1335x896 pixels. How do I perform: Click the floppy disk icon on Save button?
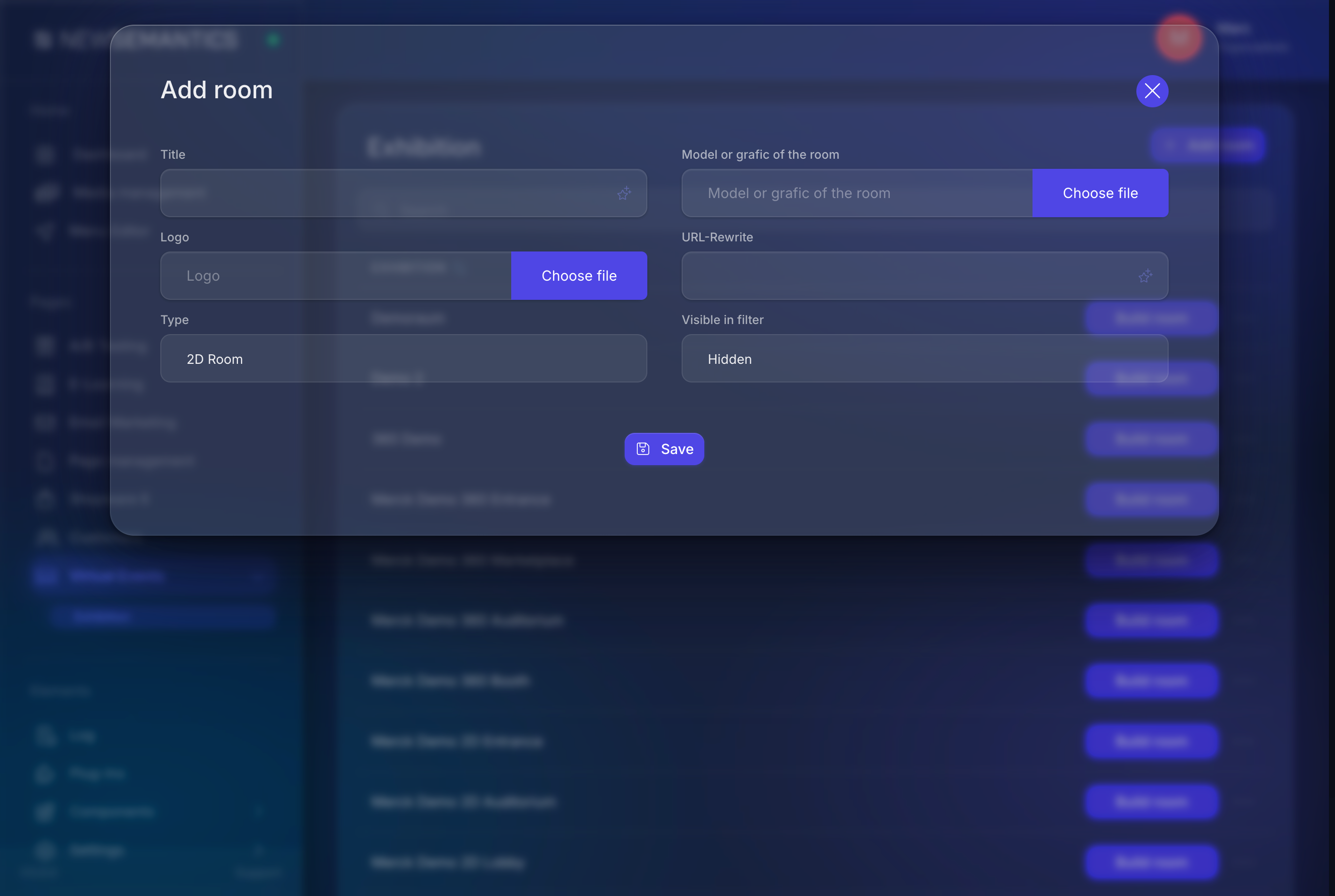point(643,449)
